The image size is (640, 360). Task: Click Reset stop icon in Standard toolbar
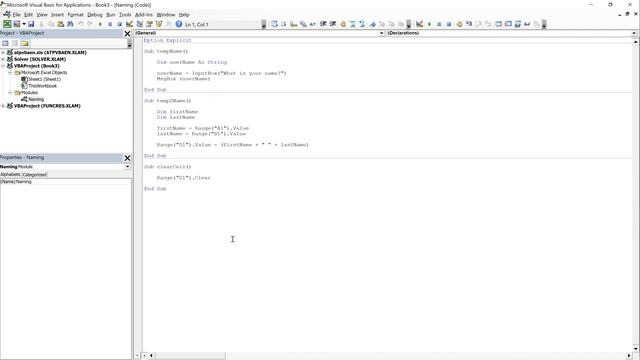(x=119, y=24)
